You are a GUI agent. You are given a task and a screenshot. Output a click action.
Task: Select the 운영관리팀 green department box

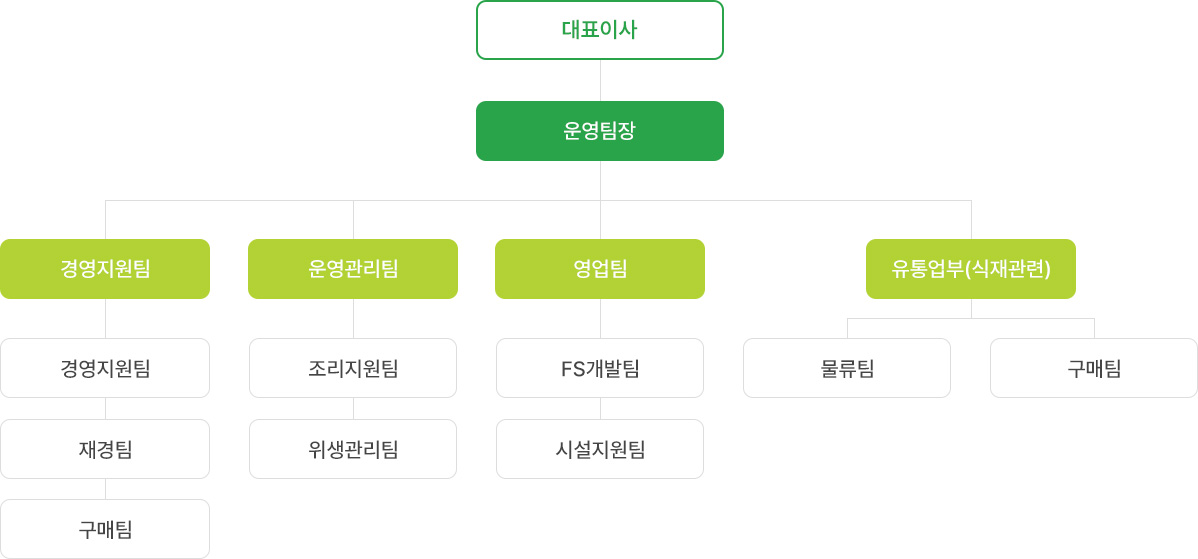point(353,269)
